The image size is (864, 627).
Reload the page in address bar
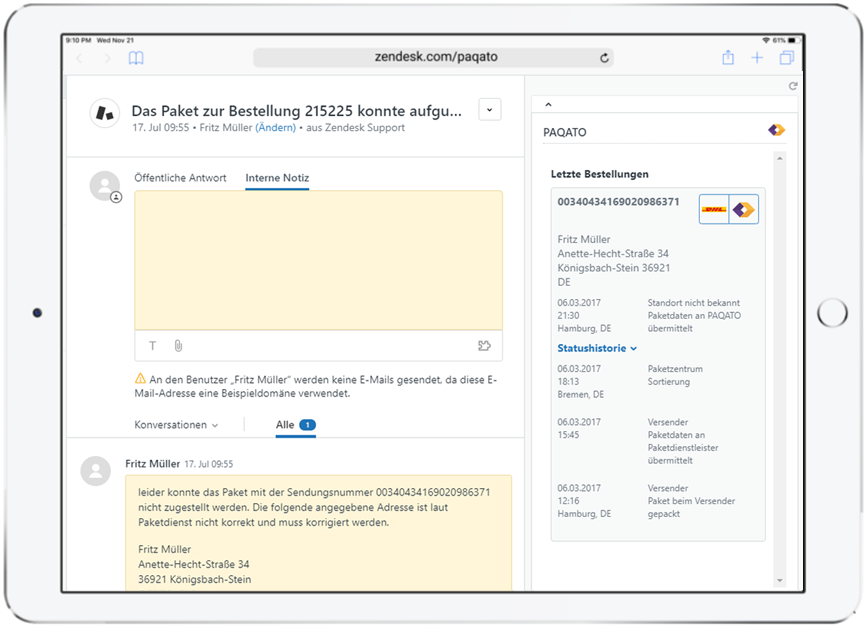coord(604,58)
